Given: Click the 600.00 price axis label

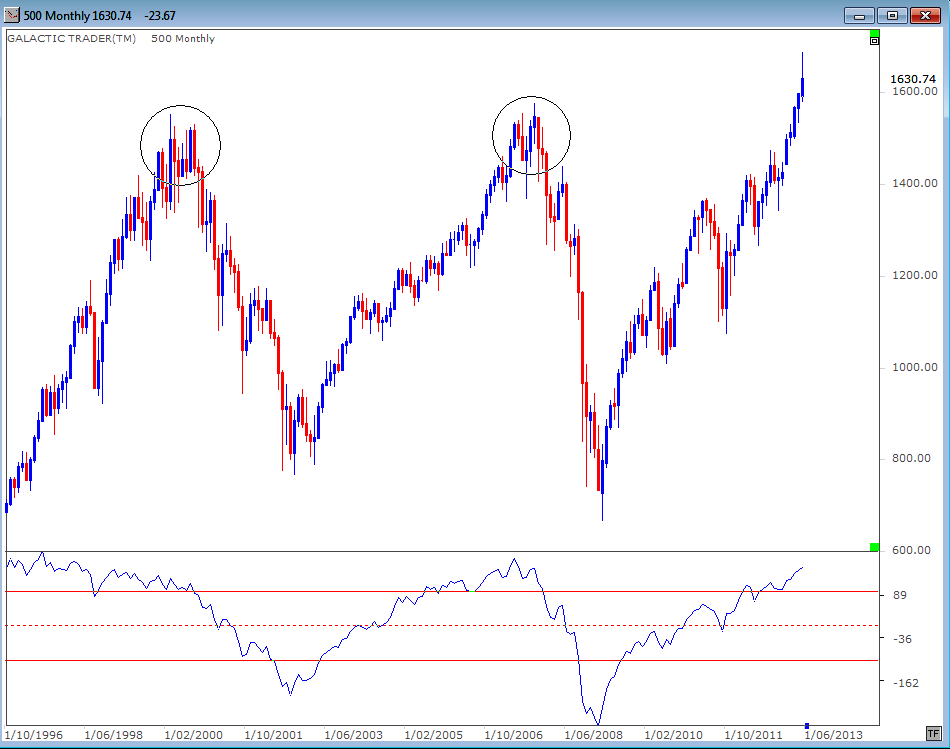Looking at the screenshot, I should click(x=911, y=550).
